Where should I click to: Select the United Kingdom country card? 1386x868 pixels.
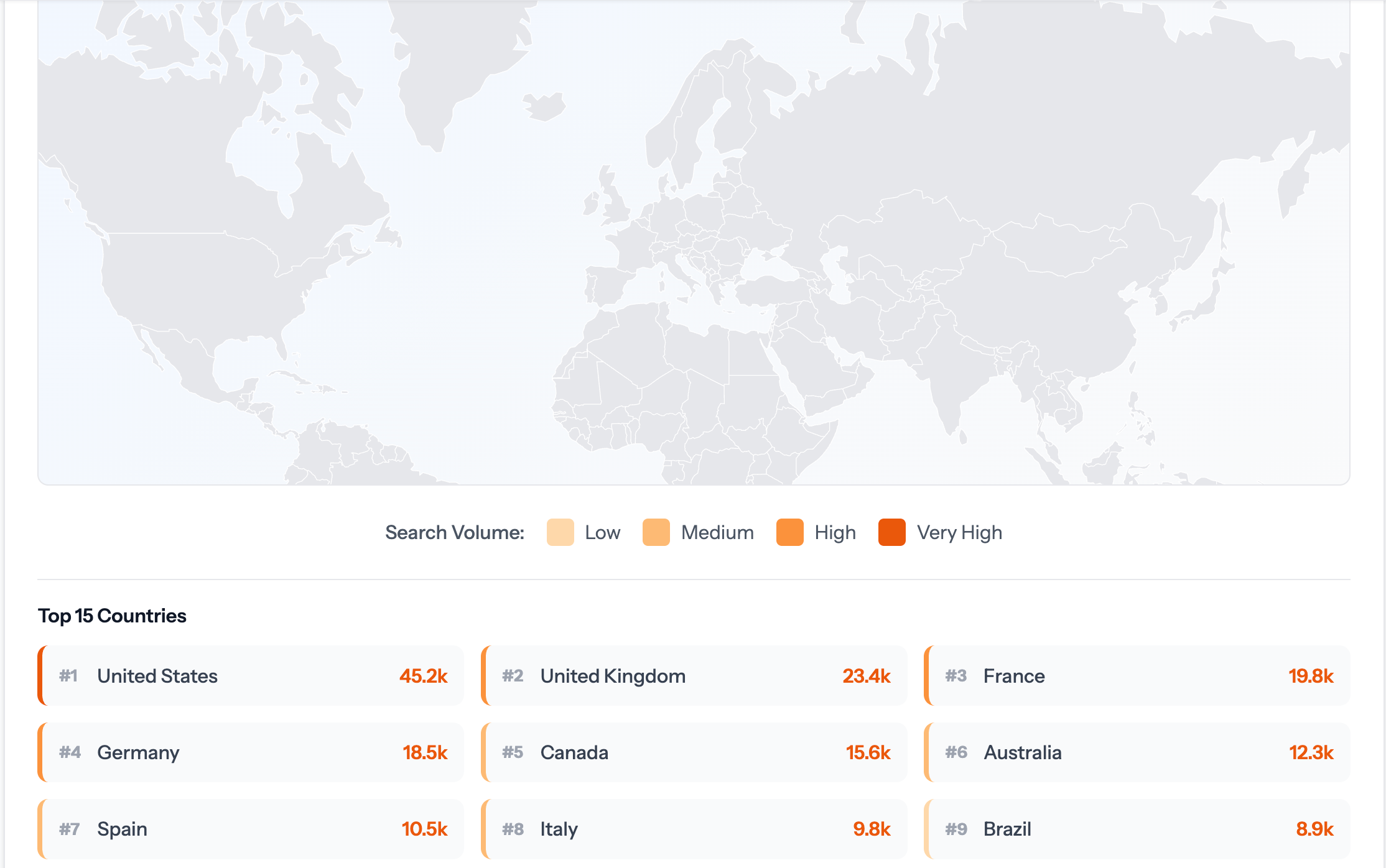694,676
